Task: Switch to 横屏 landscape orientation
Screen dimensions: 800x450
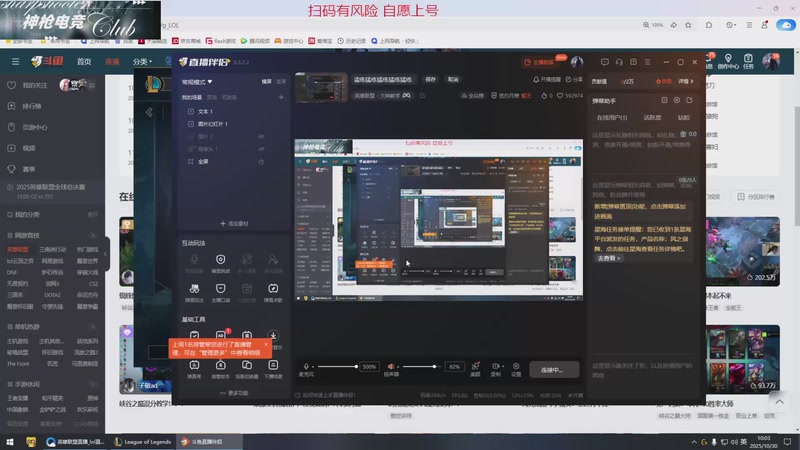Action: pos(266,82)
